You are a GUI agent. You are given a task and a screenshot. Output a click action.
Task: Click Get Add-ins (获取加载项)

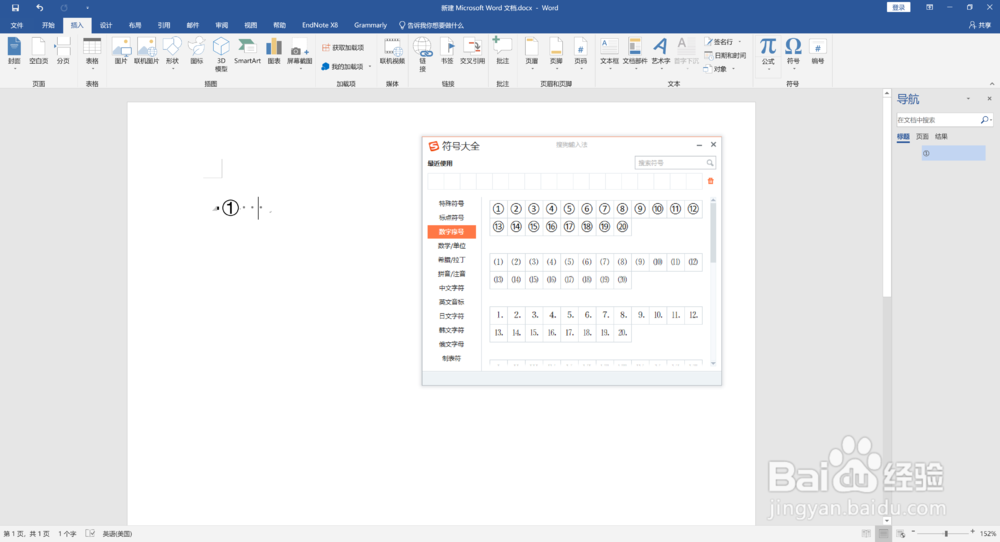(342, 48)
